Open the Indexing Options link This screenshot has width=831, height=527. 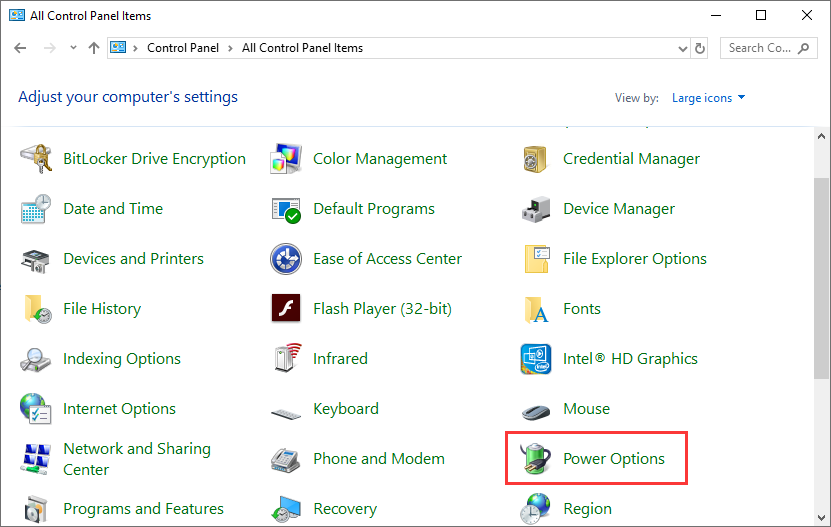coord(121,359)
